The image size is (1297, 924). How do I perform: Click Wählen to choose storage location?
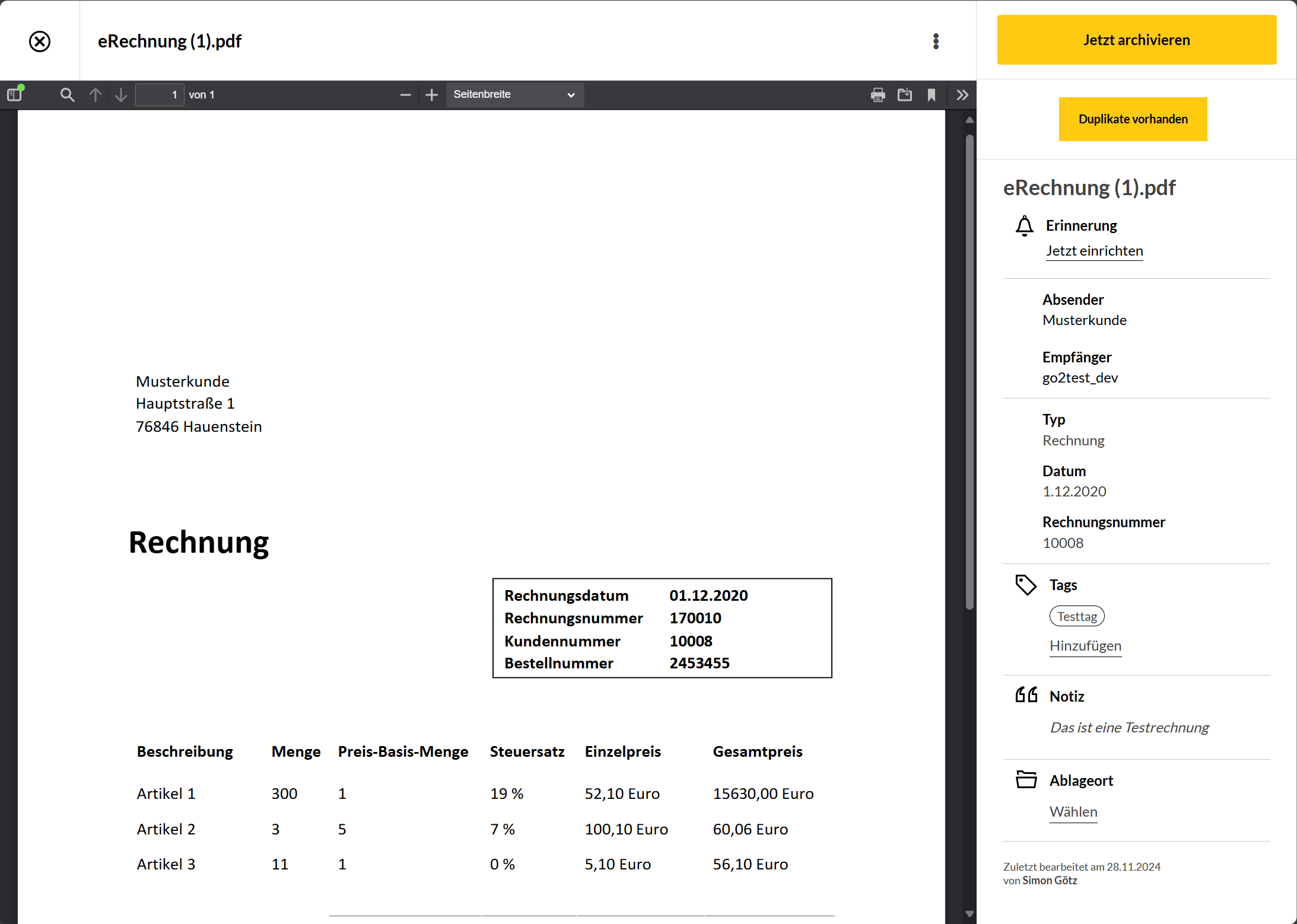[x=1073, y=812]
